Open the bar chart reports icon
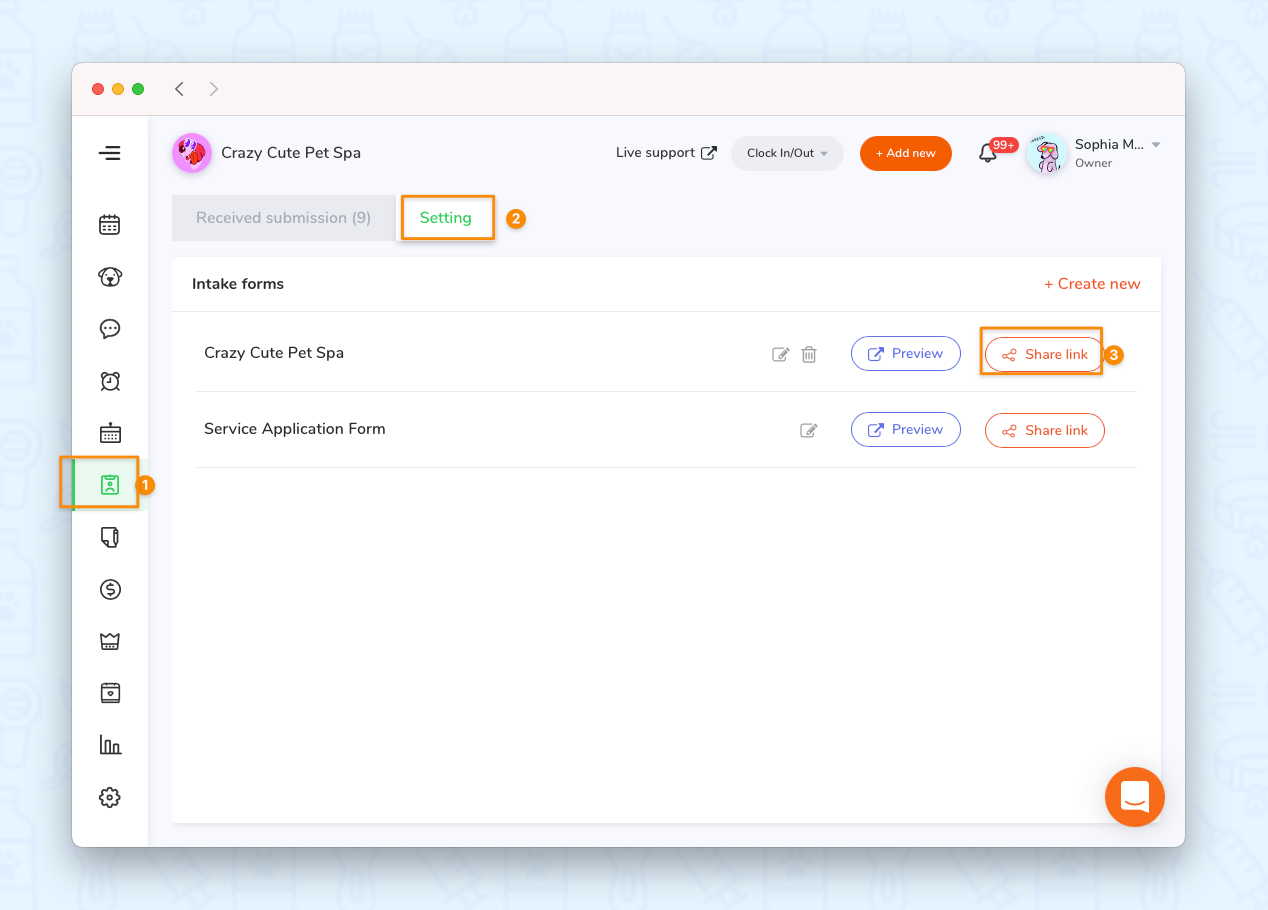 [x=110, y=745]
